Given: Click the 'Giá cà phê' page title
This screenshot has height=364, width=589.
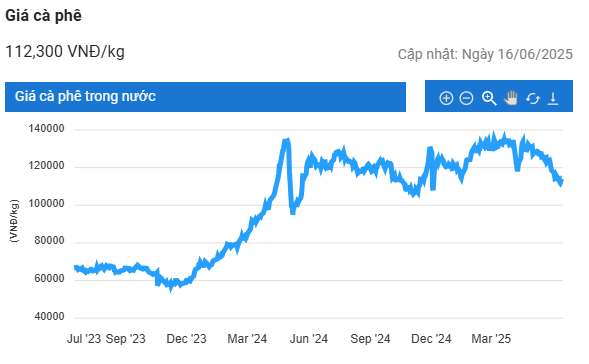Looking at the screenshot, I should (43, 15).
